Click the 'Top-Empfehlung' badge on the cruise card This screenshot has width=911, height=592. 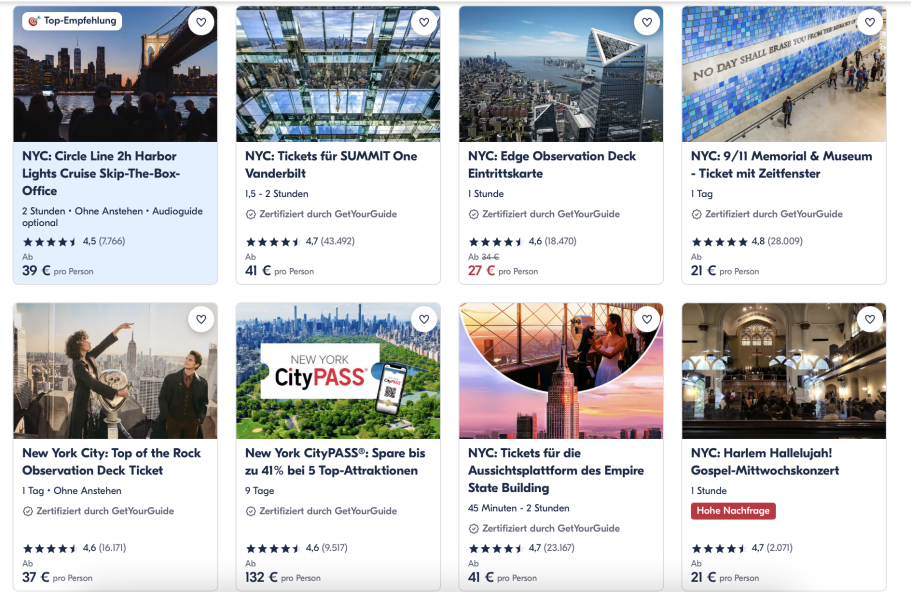[x=73, y=21]
